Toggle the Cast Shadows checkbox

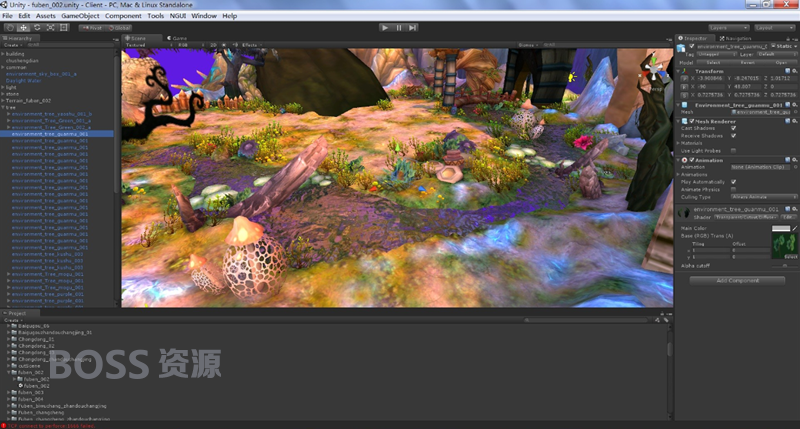click(x=734, y=128)
